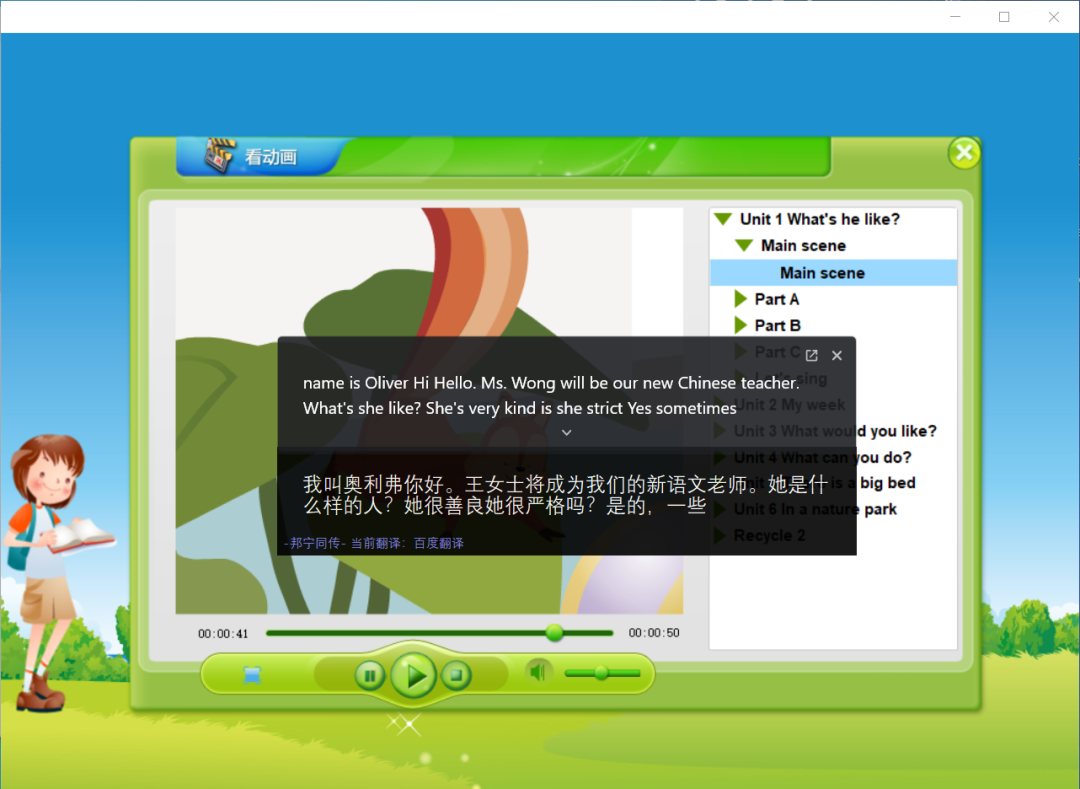Click the video progress slider handle

tap(554, 633)
